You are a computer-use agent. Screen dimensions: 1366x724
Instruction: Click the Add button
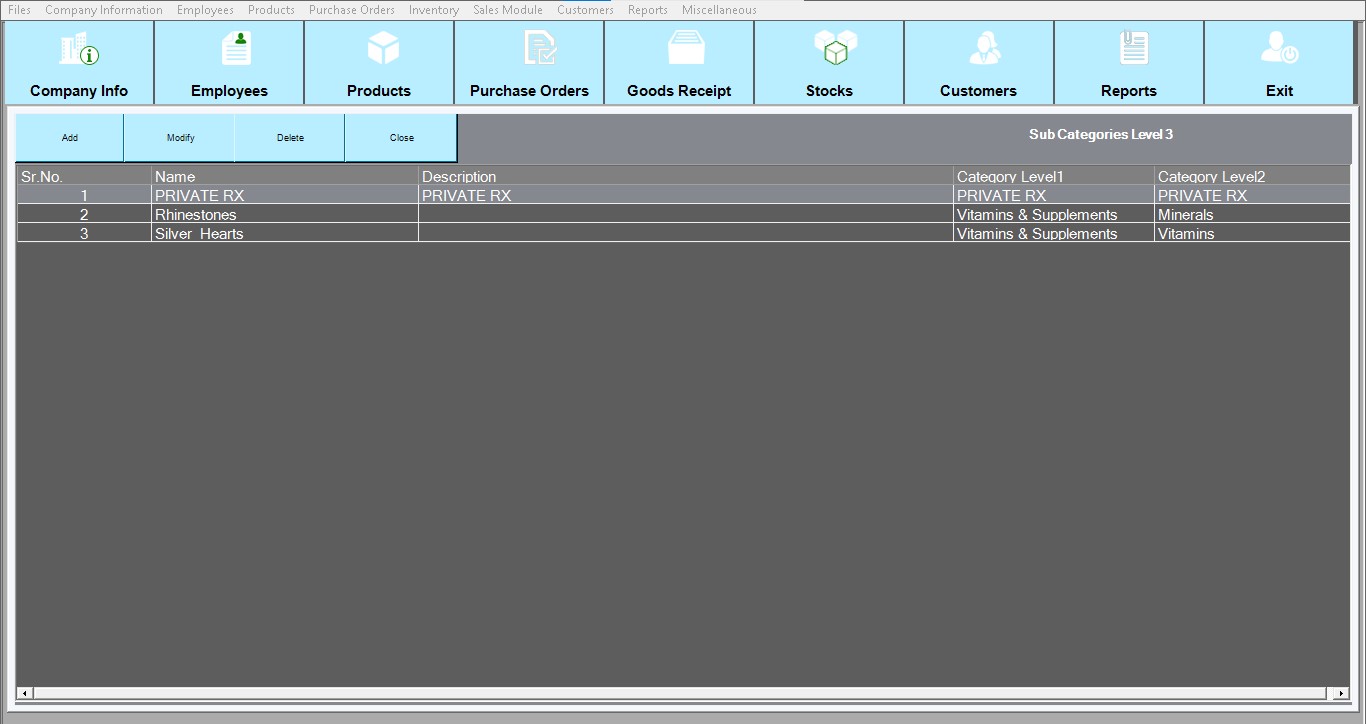(70, 138)
